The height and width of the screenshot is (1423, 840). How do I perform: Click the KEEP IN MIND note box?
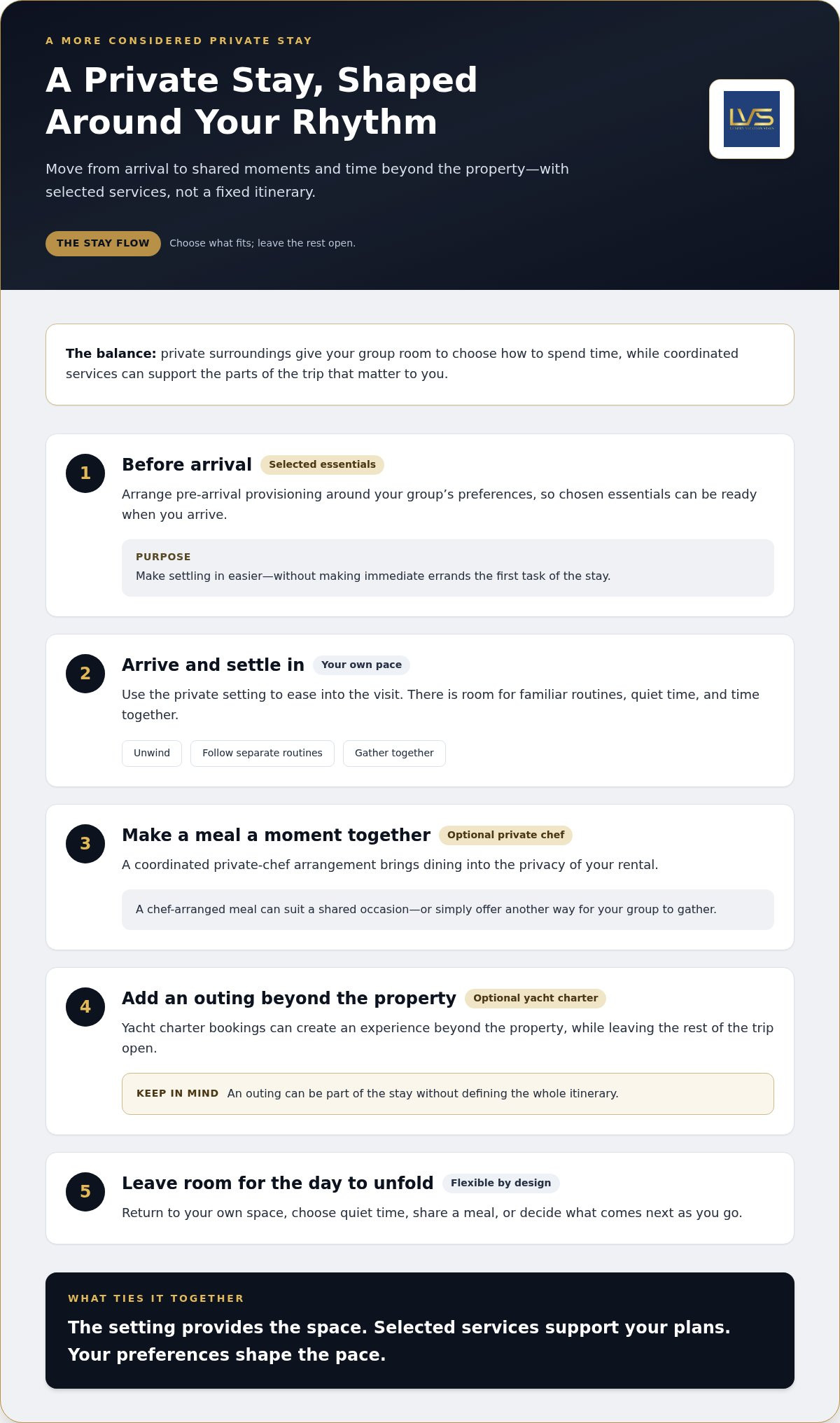coord(448,1094)
